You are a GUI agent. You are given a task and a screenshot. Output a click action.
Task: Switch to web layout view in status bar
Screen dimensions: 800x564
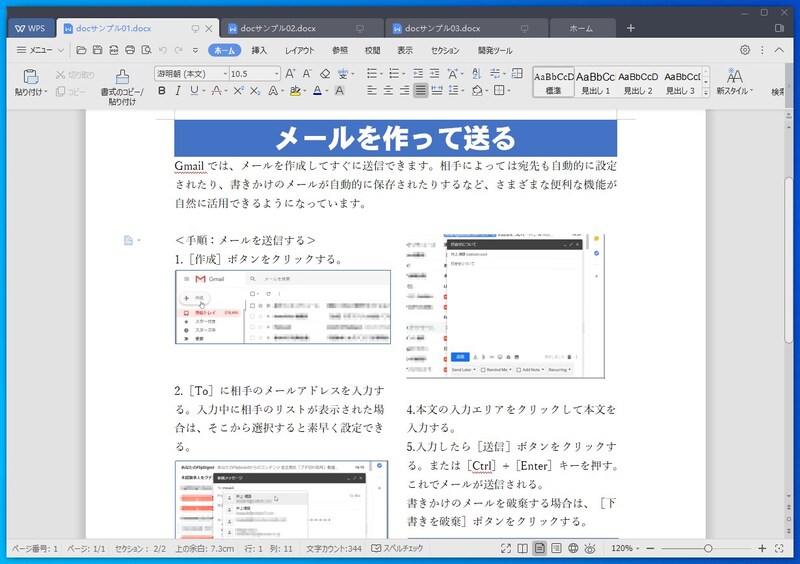[573, 548]
